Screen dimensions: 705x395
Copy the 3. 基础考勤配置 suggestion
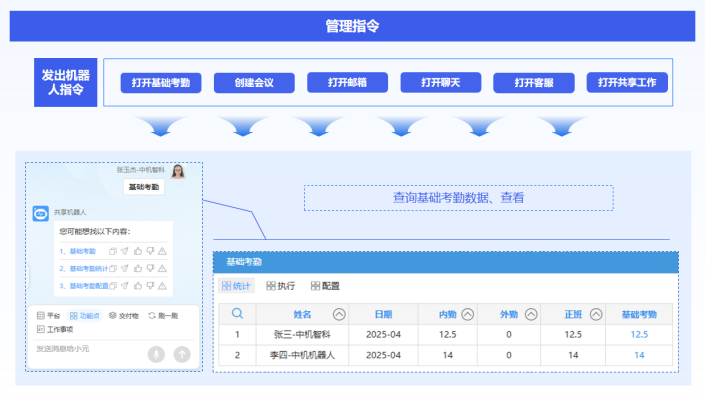tap(113, 286)
